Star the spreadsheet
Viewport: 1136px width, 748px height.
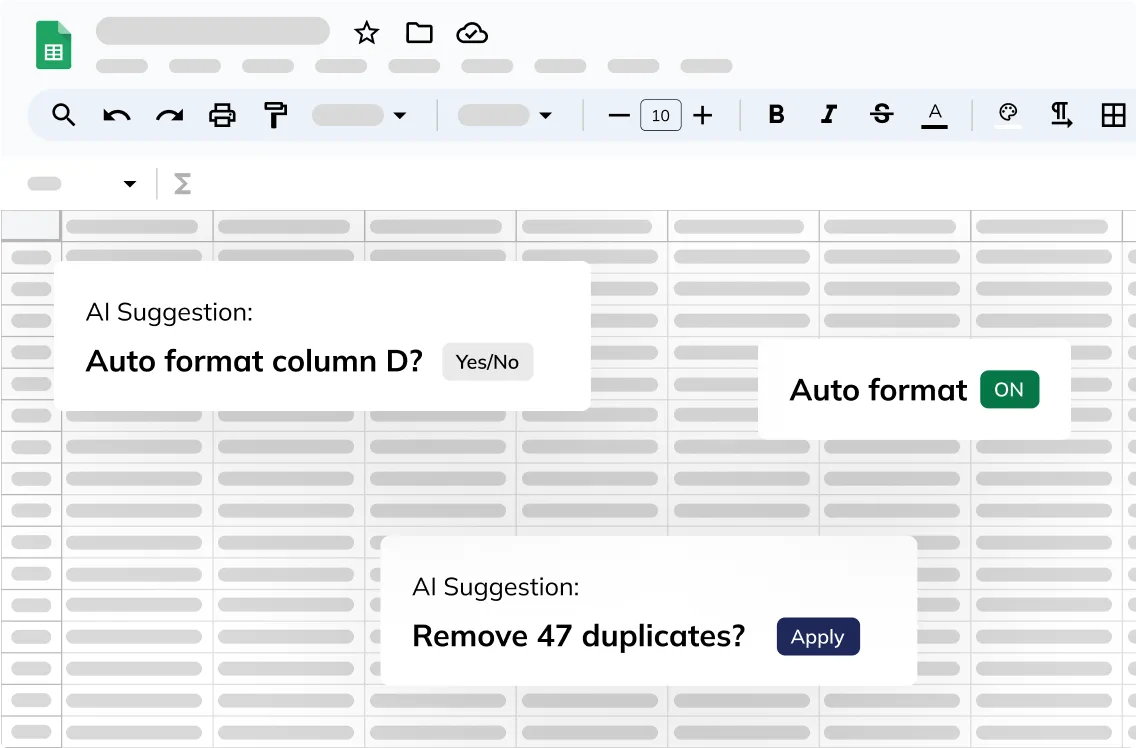366,33
